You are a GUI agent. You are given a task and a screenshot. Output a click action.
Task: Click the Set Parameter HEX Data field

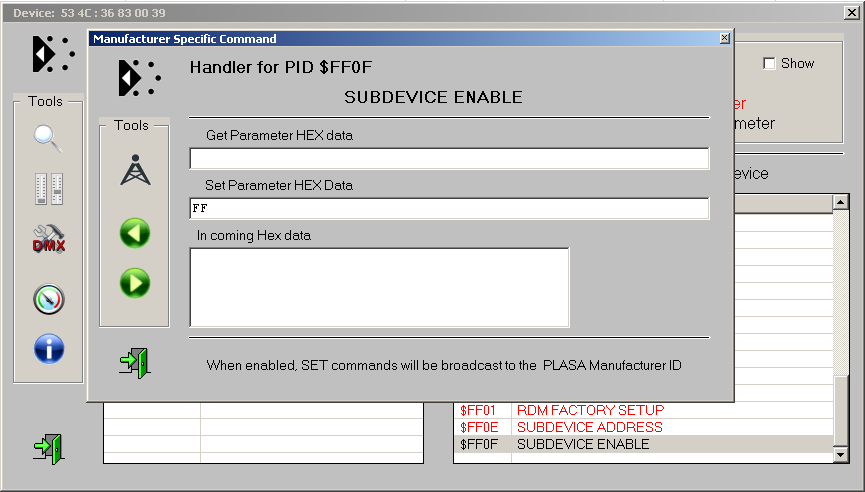pos(448,209)
